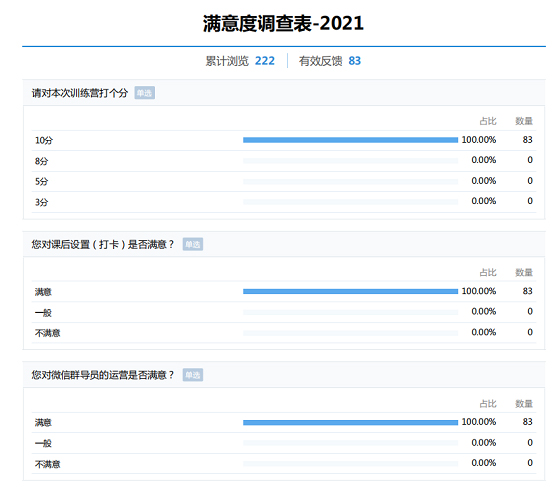Click 占比 column header in scoring section

[x=488, y=121]
